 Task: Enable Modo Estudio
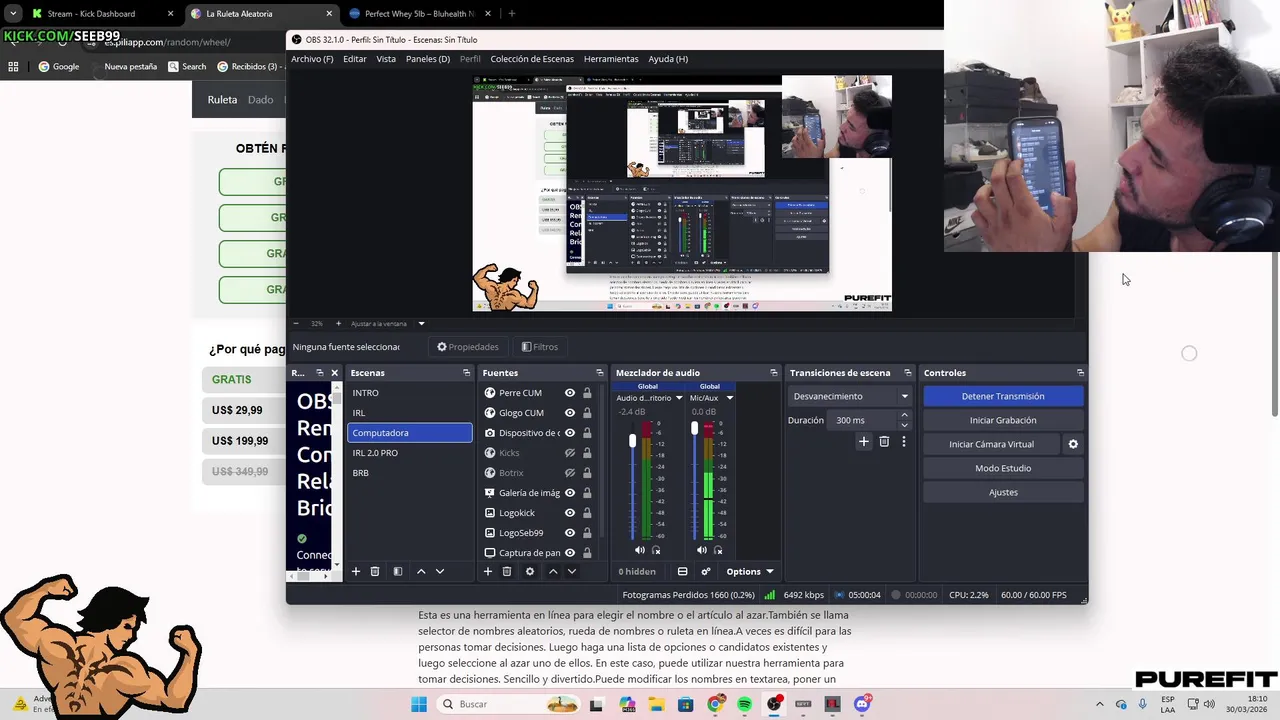pyautogui.click(x=1003, y=468)
